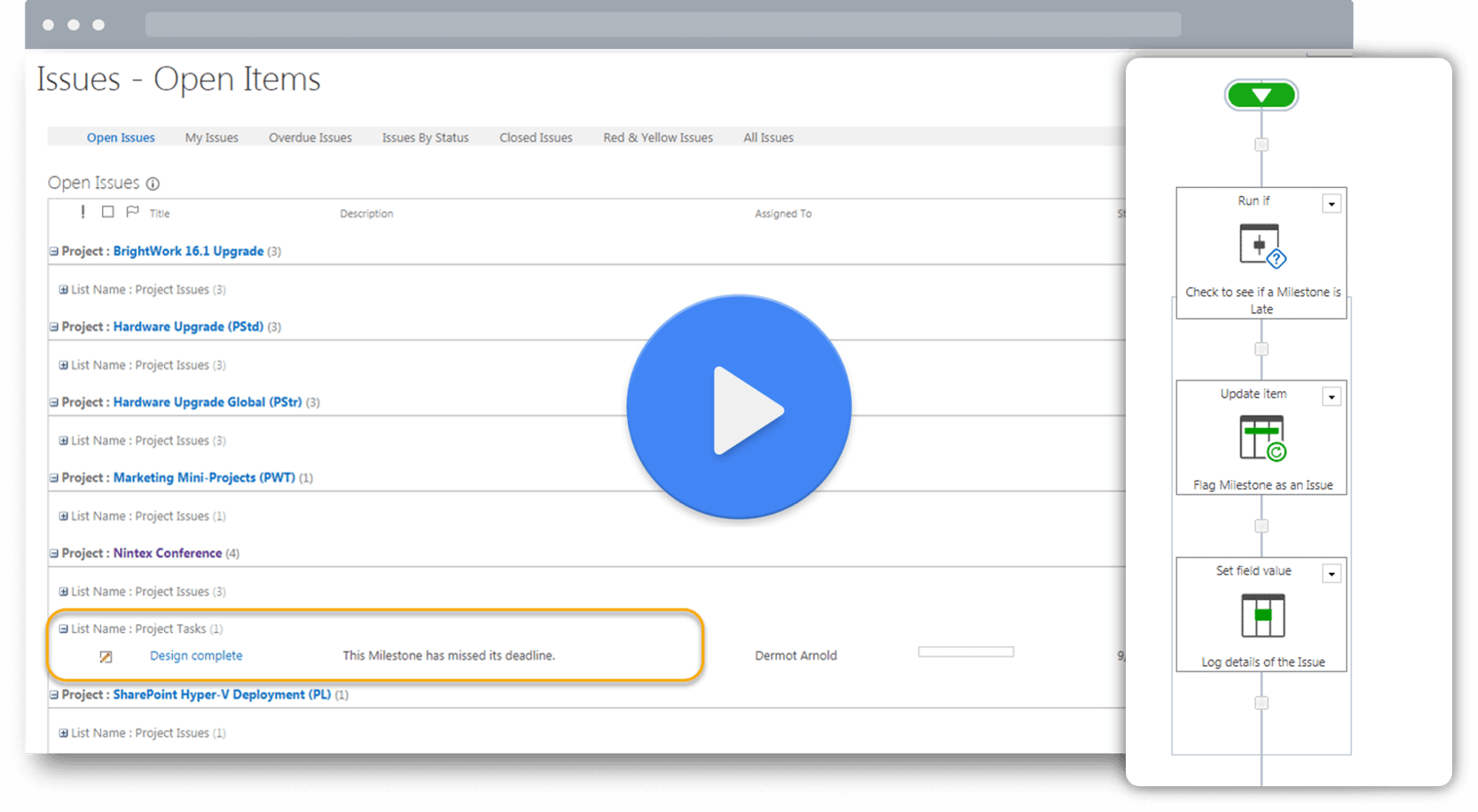Select the Update item action icon
Image resolution: width=1478 pixels, height=812 pixels.
tap(1262, 439)
